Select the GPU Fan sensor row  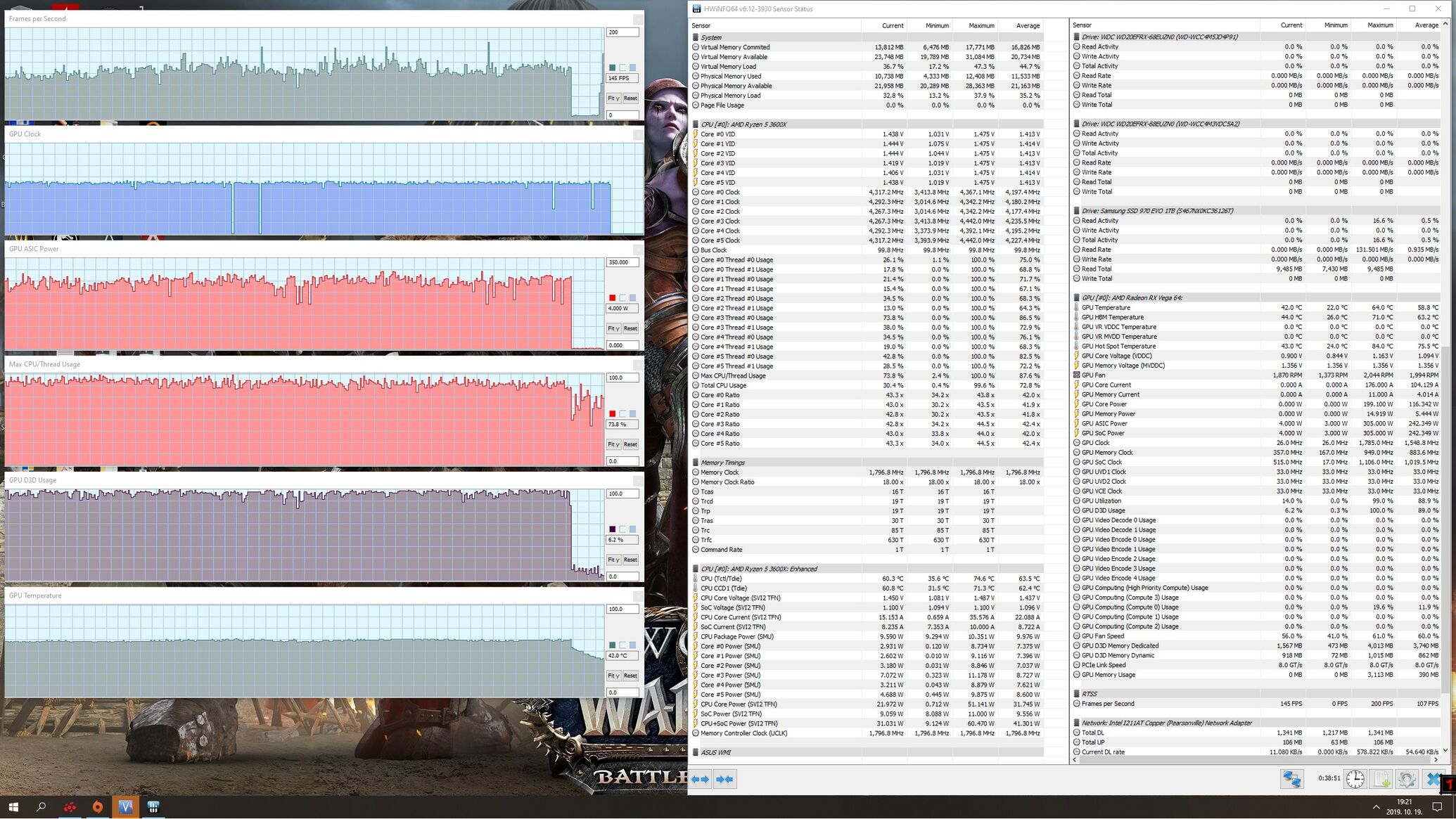[x=1256, y=375]
